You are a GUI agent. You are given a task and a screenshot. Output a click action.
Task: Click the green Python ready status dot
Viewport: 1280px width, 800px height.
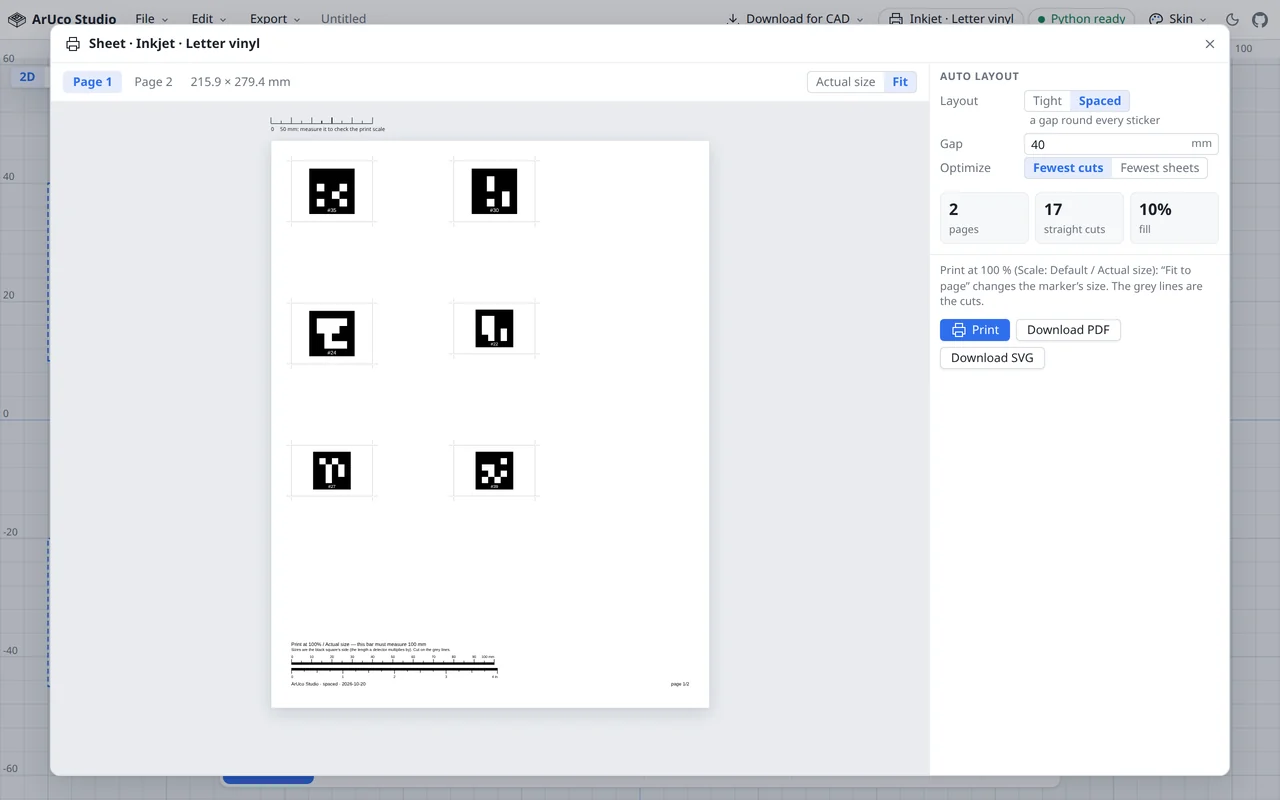pyautogui.click(x=1042, y=19)
